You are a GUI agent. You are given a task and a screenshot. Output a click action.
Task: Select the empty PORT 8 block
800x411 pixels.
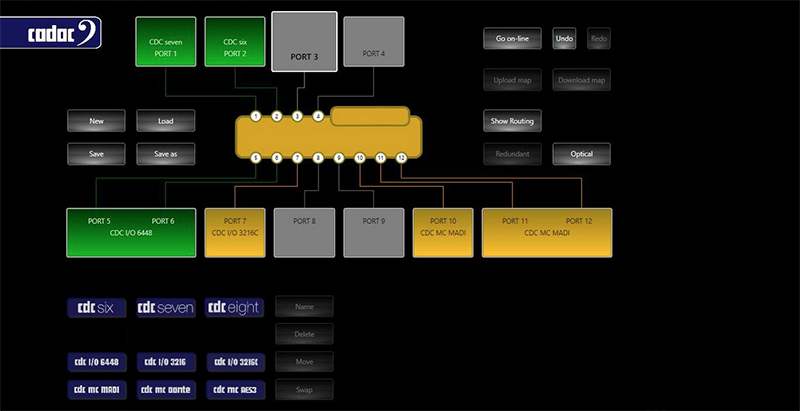pyautogui.click(x=305, y=233)
